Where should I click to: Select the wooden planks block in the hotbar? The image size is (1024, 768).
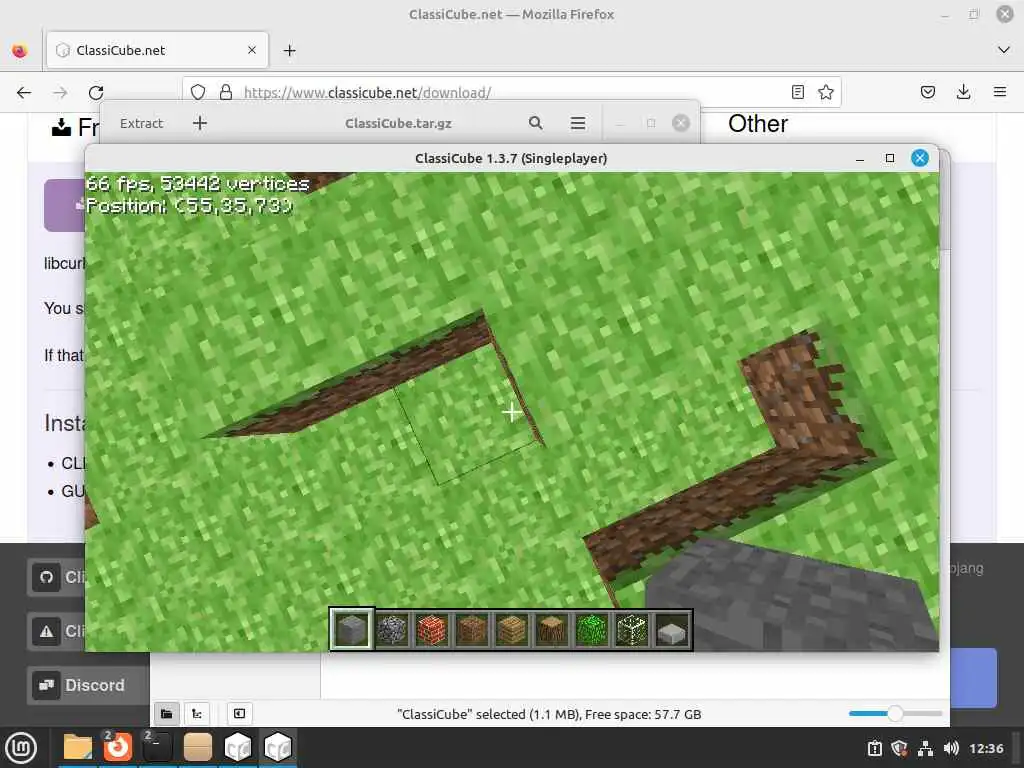click(512, 630)
